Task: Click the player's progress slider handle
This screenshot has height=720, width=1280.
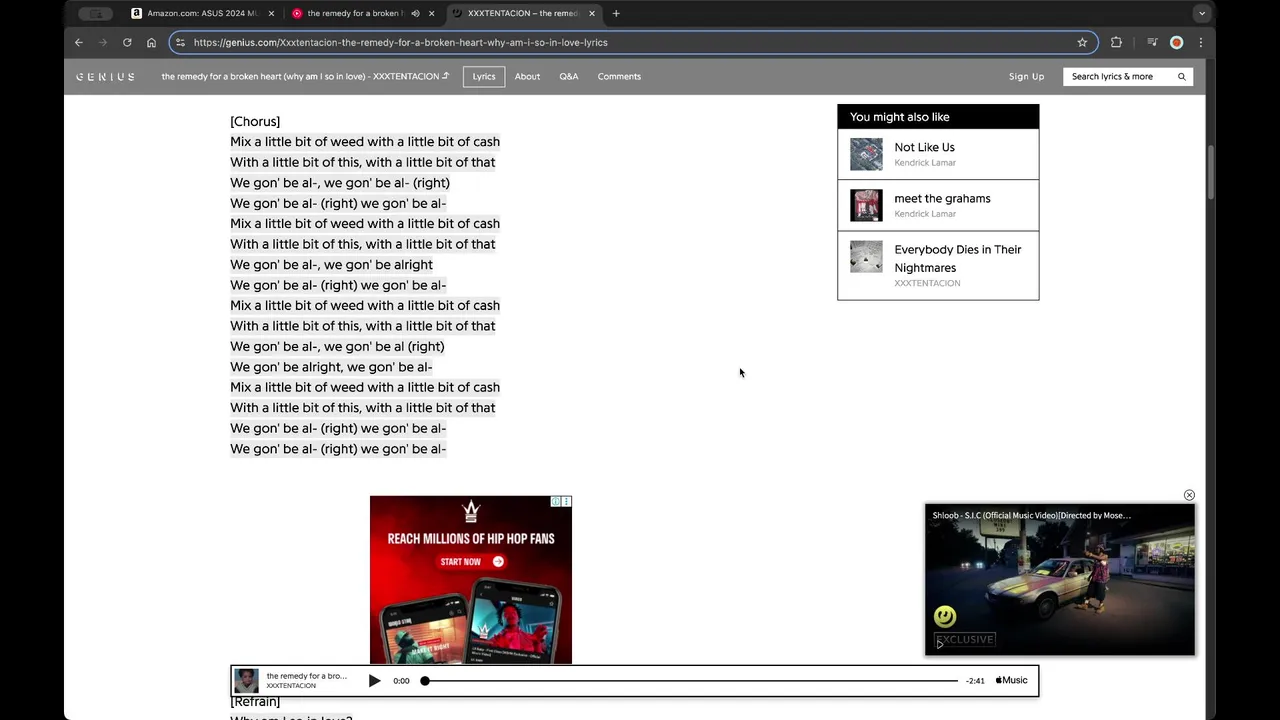Action: click(x=425, y=680)
